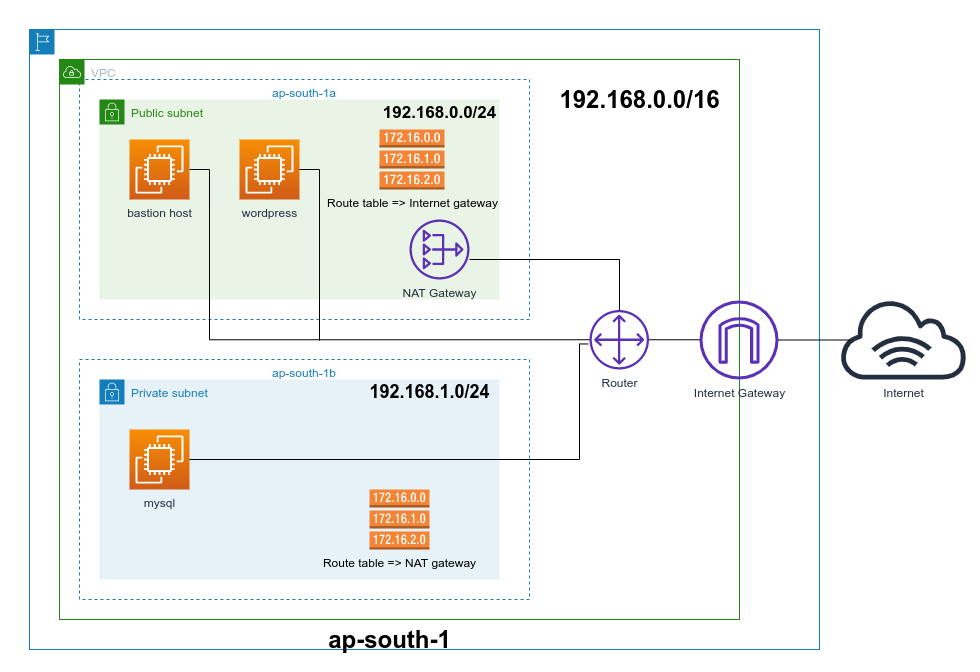
Task: Select the wordpress EC2 instance icon
Action: pyautogui.click(x=268, y=168)
